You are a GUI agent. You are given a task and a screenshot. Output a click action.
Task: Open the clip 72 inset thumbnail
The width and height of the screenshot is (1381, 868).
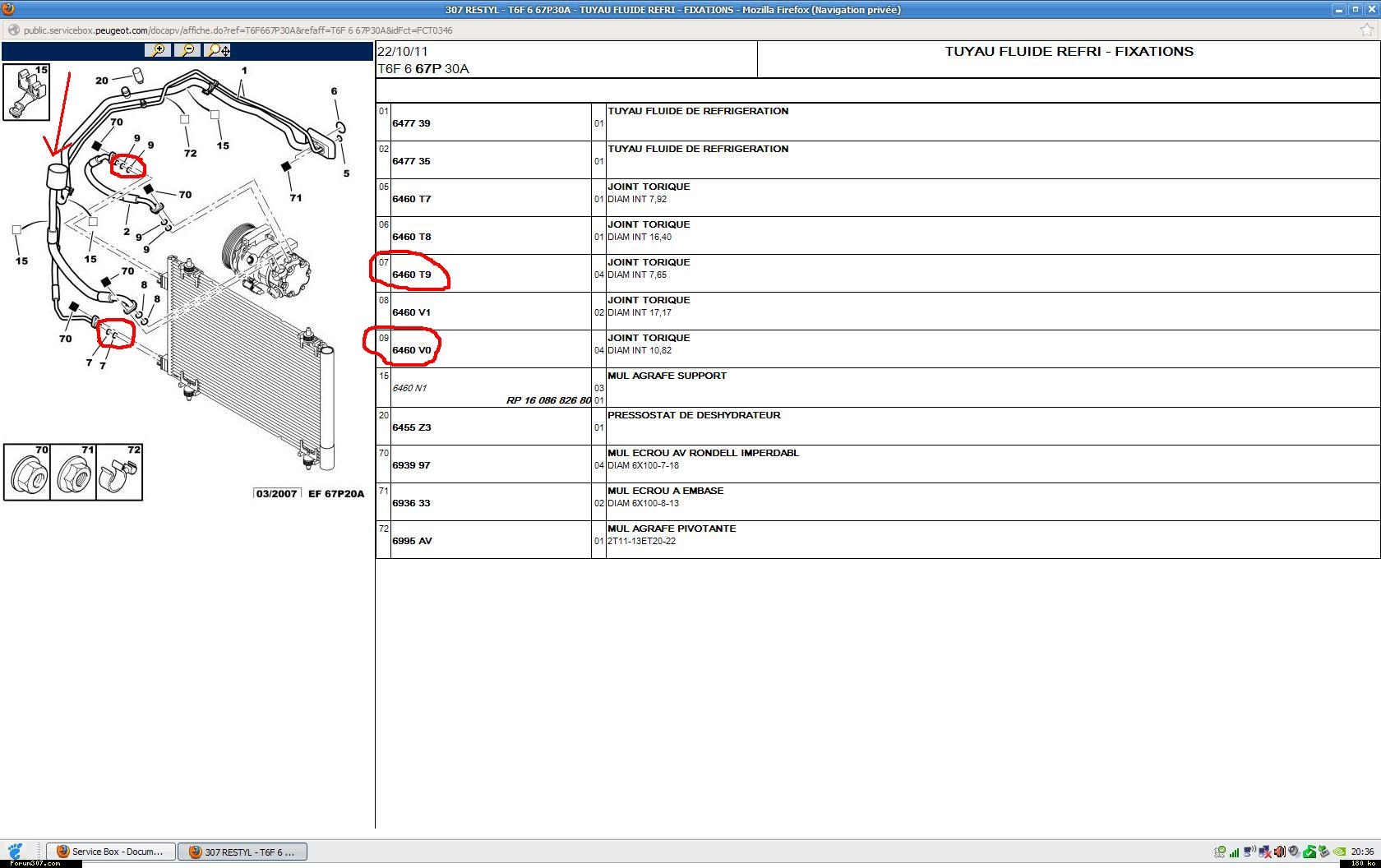click(120, 472)
